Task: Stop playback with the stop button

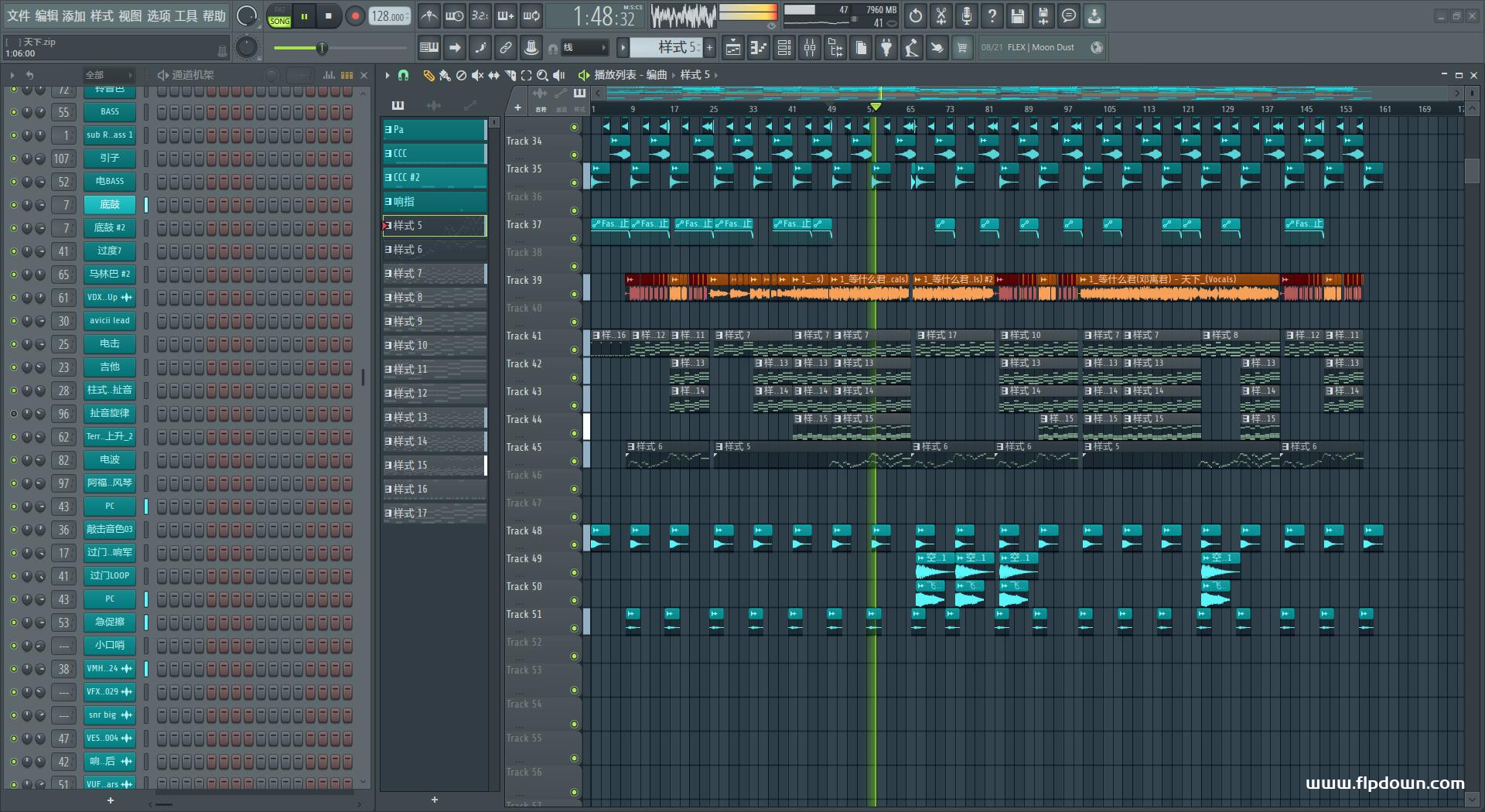Action: coord(329,15)
